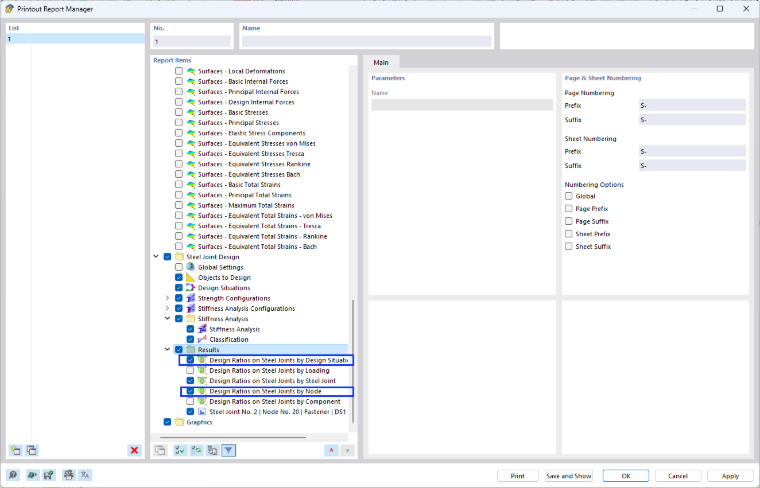Move report item down with grey arrow
The width and height of the screenshot is (760, 488).
pyautogui.click(x=347, y=451)
